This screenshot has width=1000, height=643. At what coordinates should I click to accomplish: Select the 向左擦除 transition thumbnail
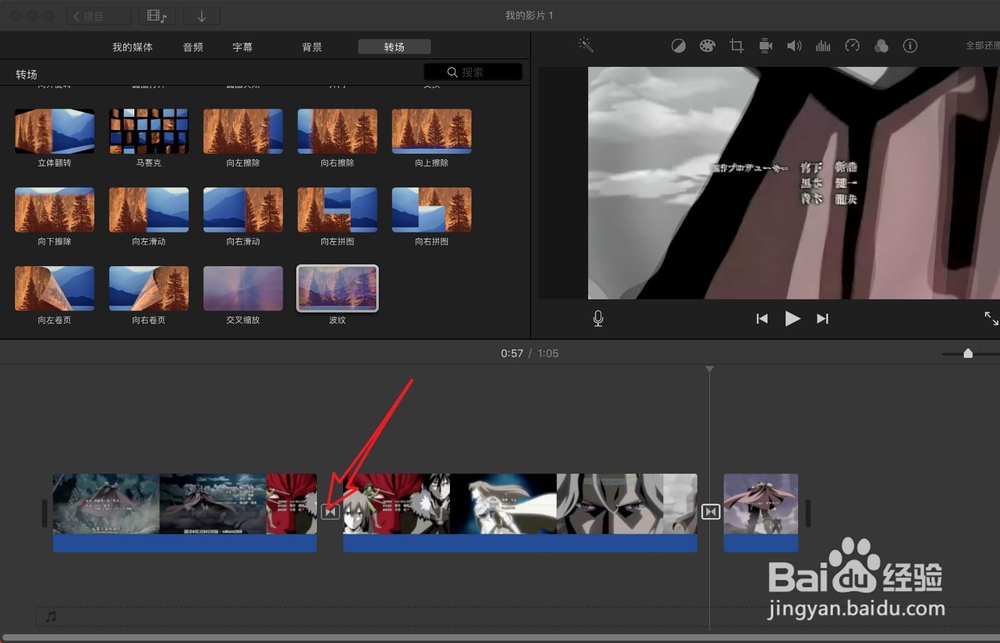coord(243,131)
